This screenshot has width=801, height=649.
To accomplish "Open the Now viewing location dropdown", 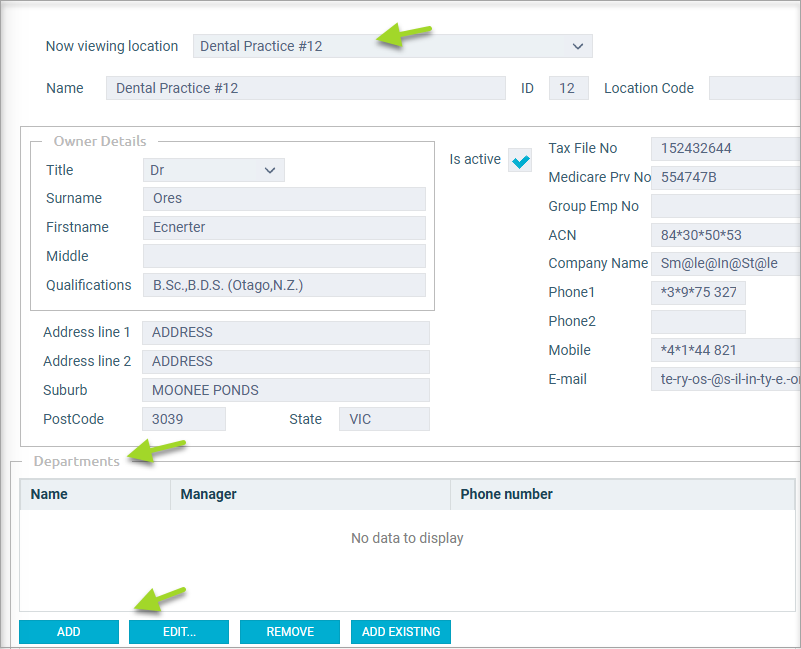I will click(x=391, y=46).
